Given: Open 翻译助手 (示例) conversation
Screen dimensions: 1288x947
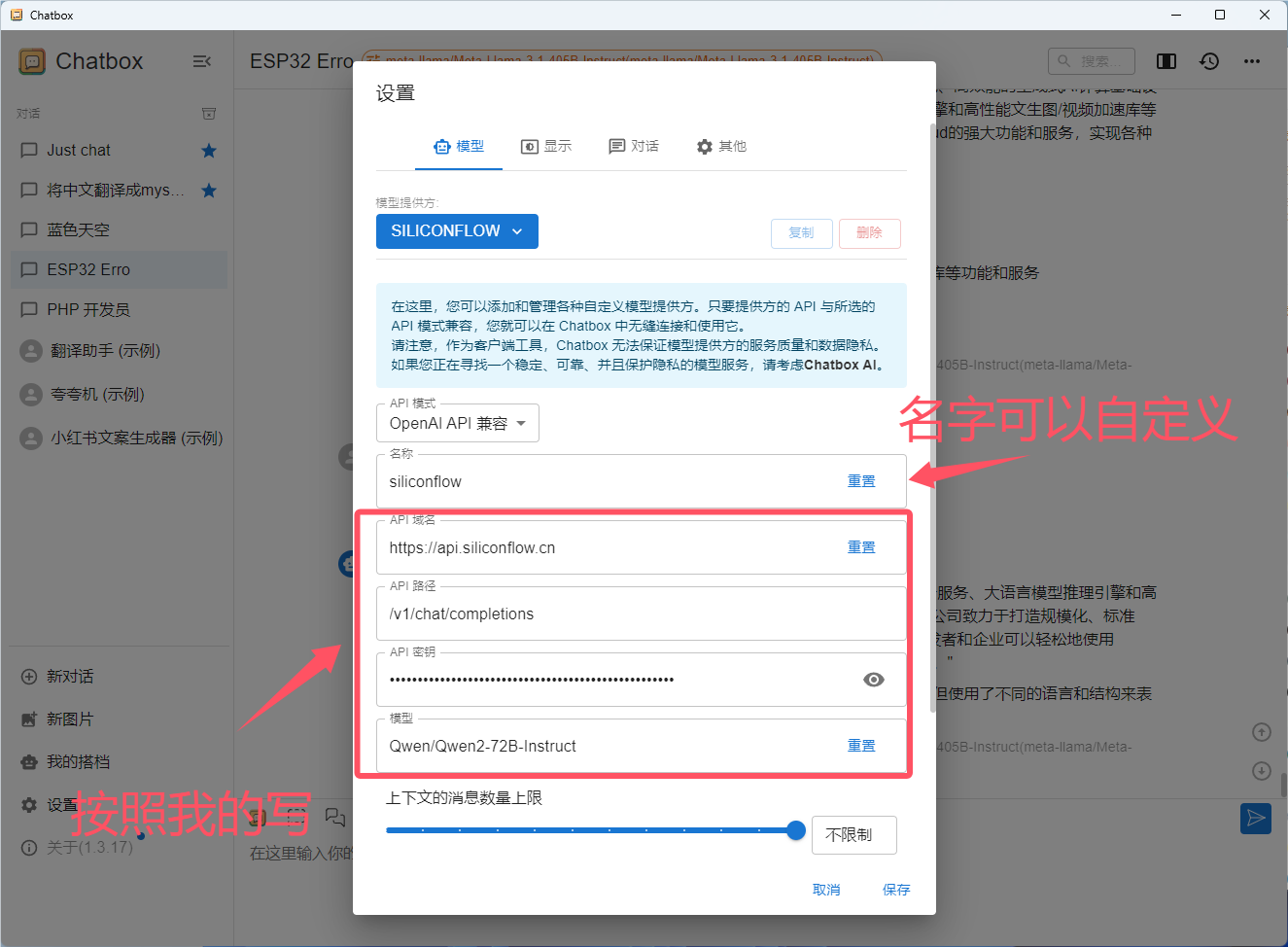Looking at the screenshot, I should (x=119, y=350).
